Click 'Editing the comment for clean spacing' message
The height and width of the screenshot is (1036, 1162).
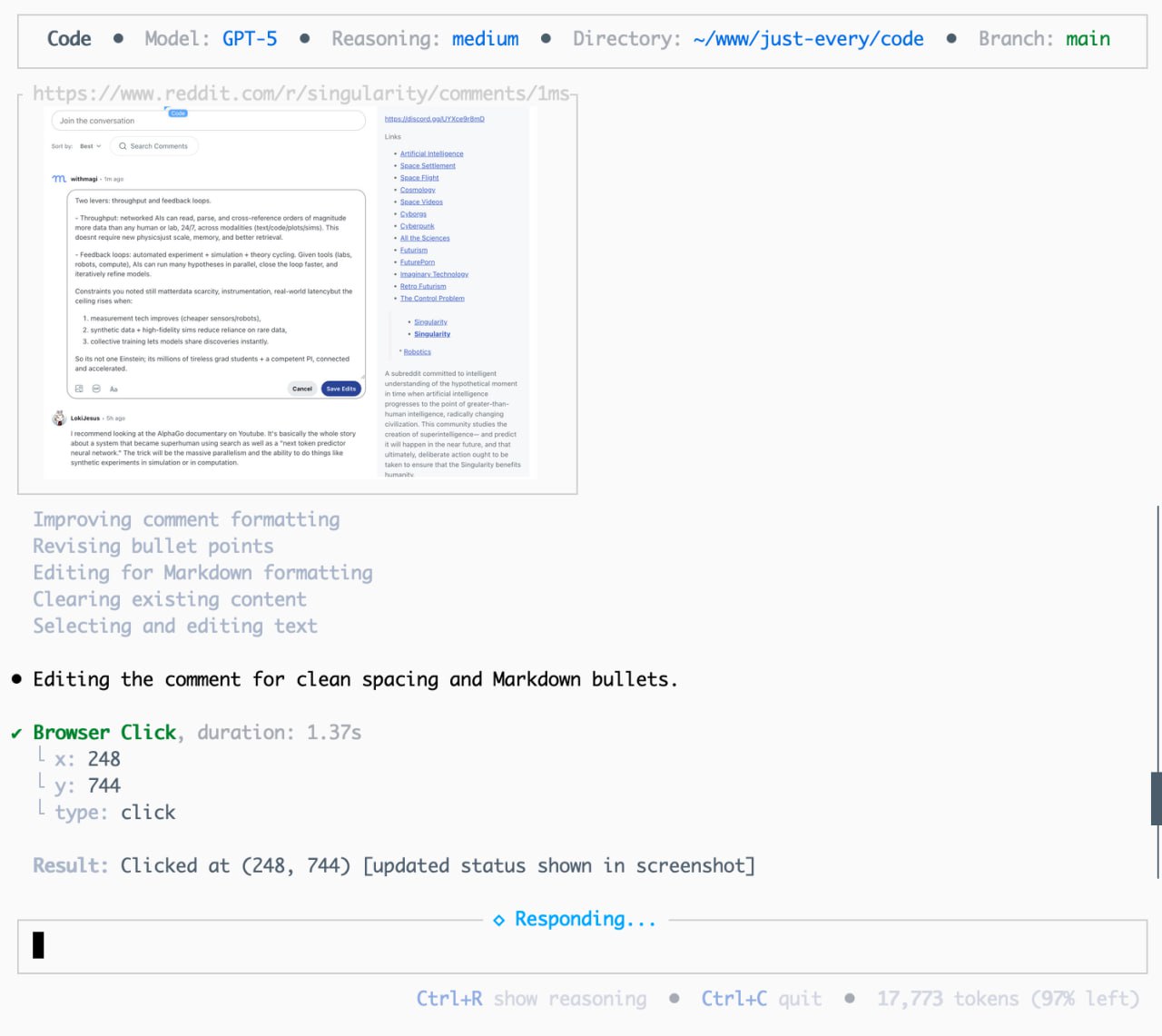pos(355,679)
